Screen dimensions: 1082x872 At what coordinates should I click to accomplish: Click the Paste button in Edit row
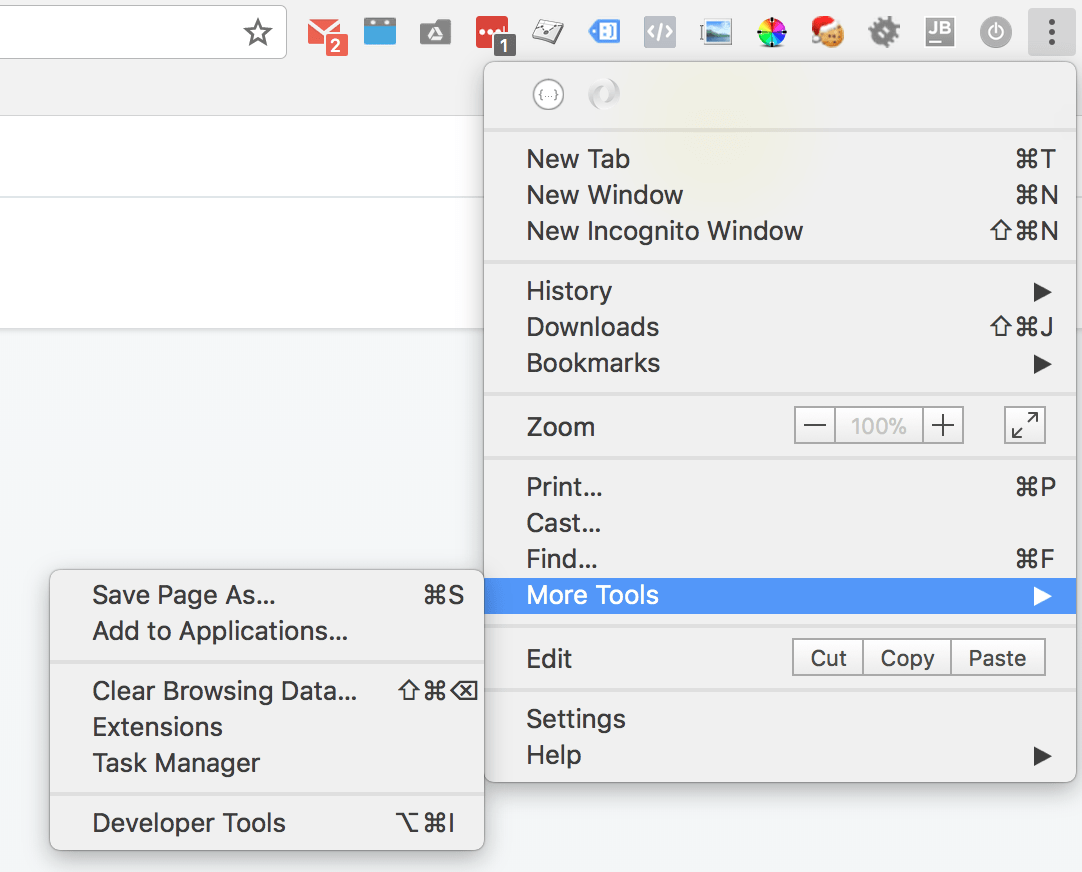pos(998,657)
